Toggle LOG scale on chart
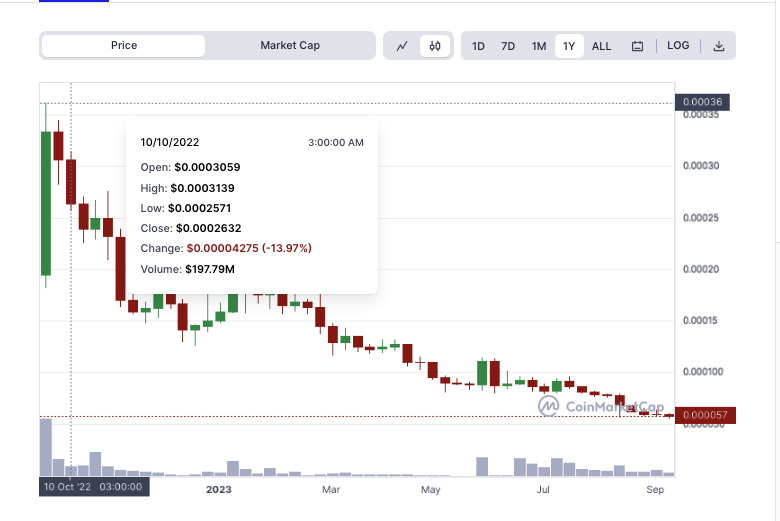 pyautogui.click(x=678, y=46)
